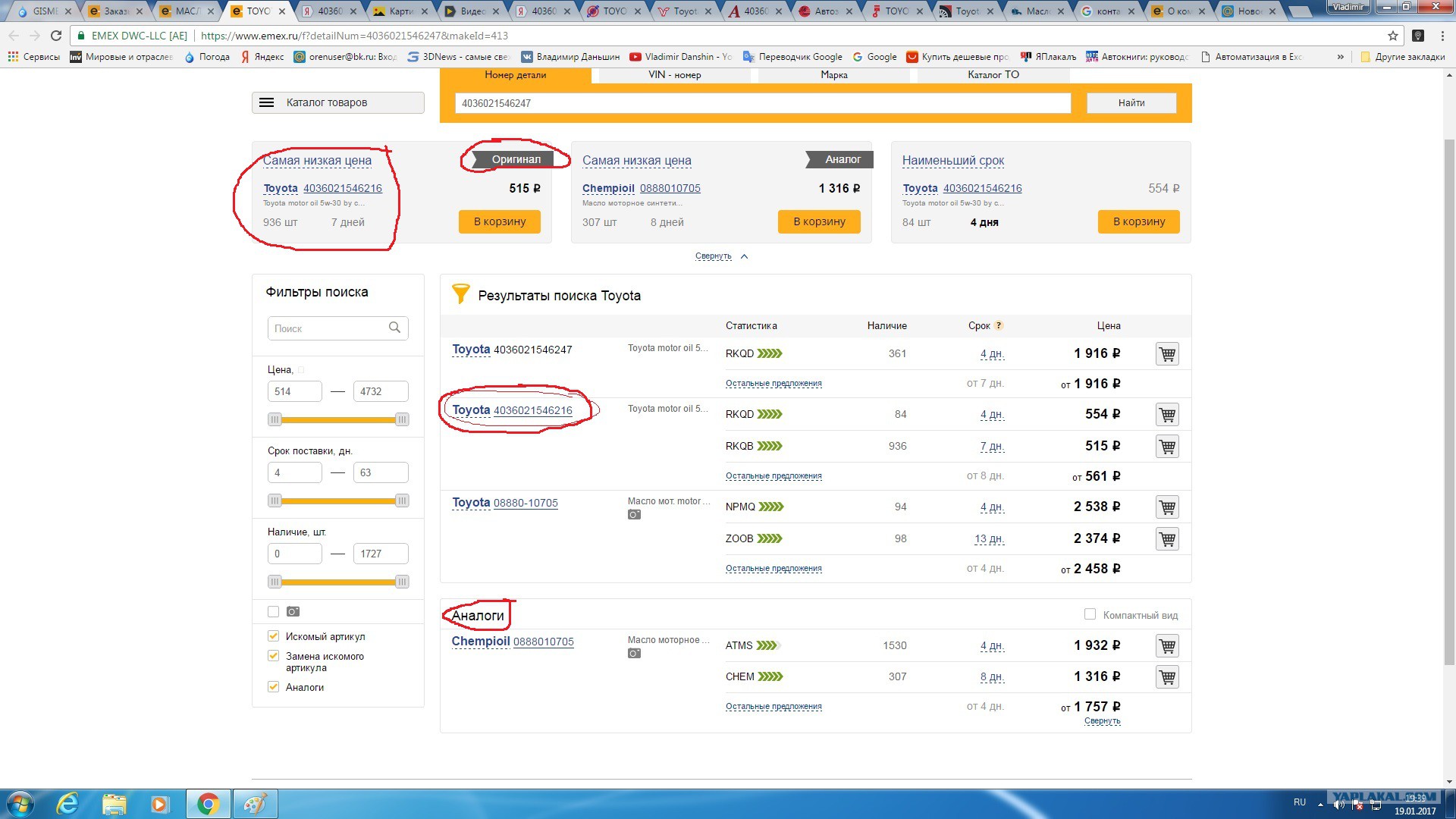Toggle the photo-only filter checkbox

pos(273,611)
